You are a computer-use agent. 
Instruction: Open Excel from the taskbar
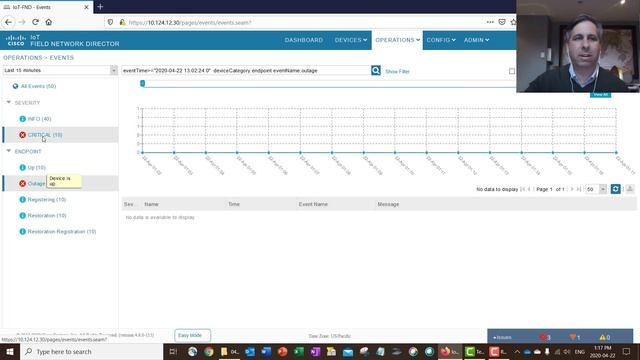click(x=299, y=351)
